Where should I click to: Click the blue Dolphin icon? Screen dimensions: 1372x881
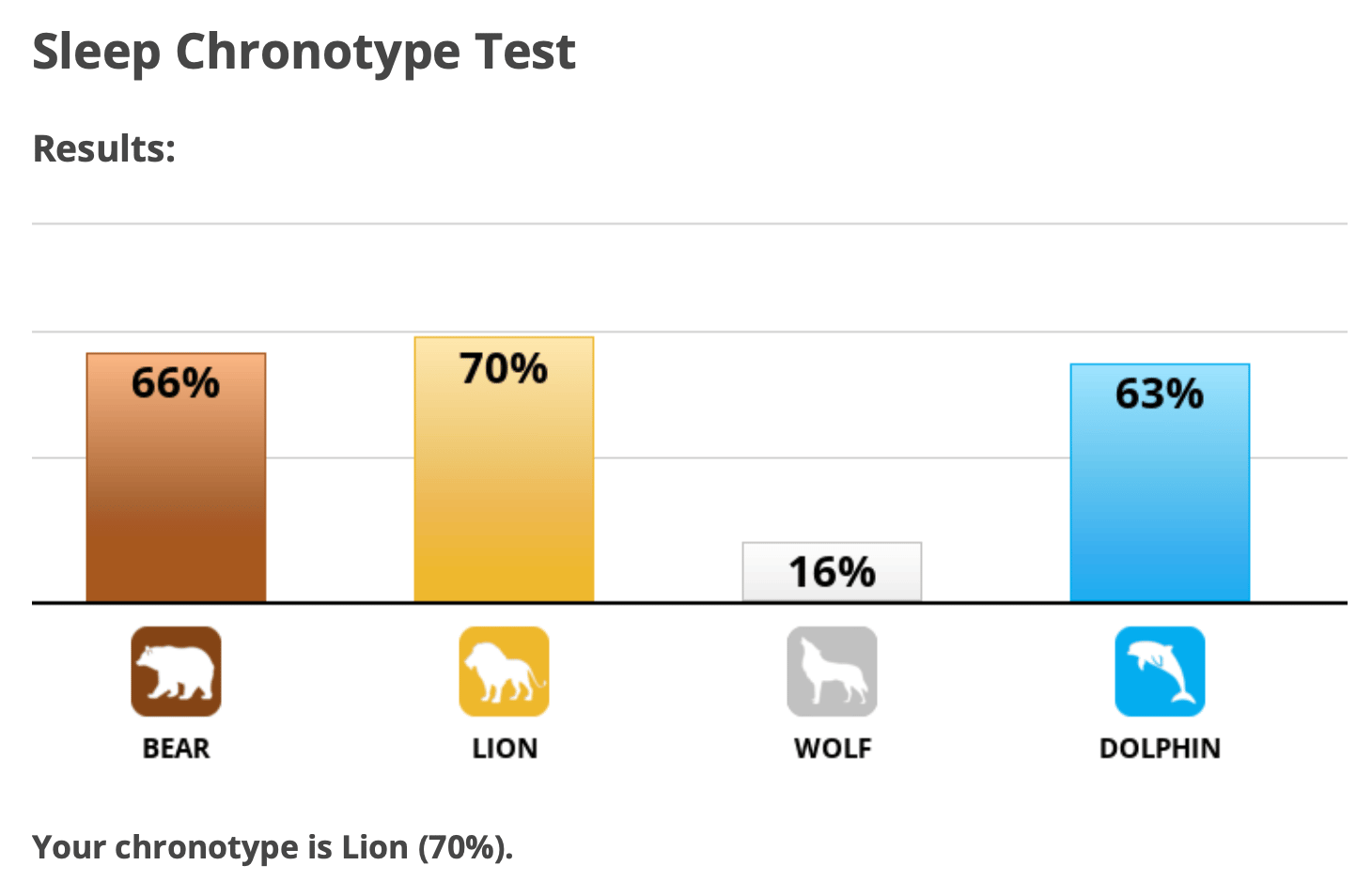click(x=1160, y=672)
